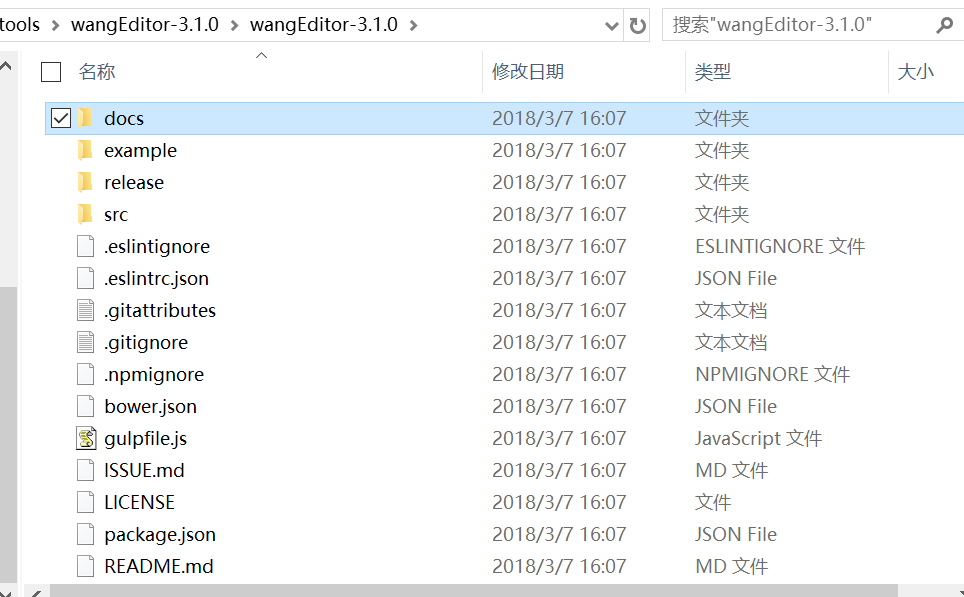The image size is (964, 597).
Task: Open the example folder icon
Action: pos(86,149)
